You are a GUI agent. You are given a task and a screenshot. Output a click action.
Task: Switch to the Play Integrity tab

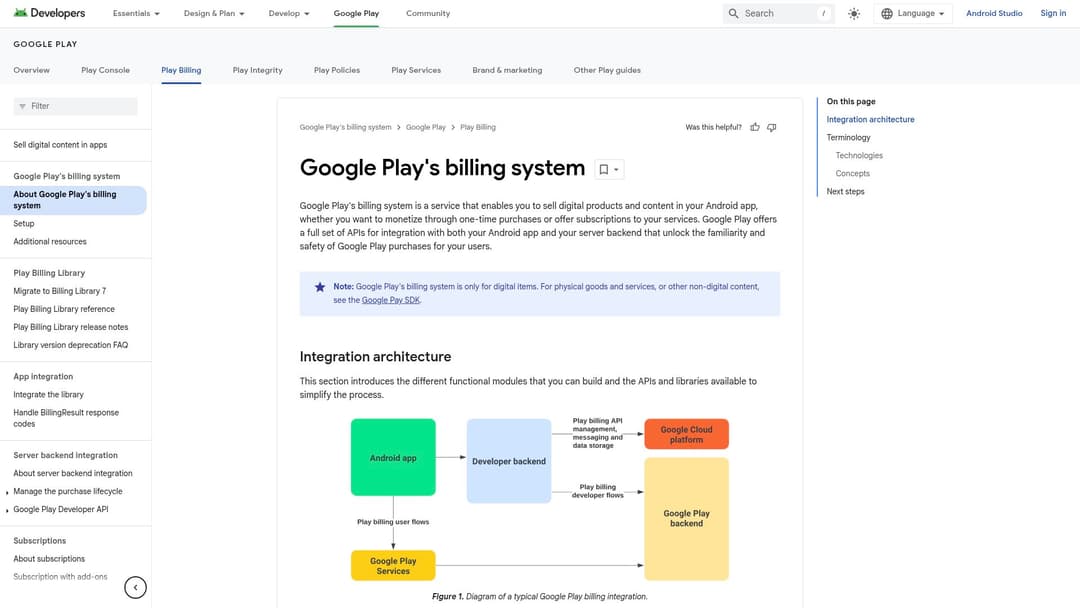coord(258,70)
